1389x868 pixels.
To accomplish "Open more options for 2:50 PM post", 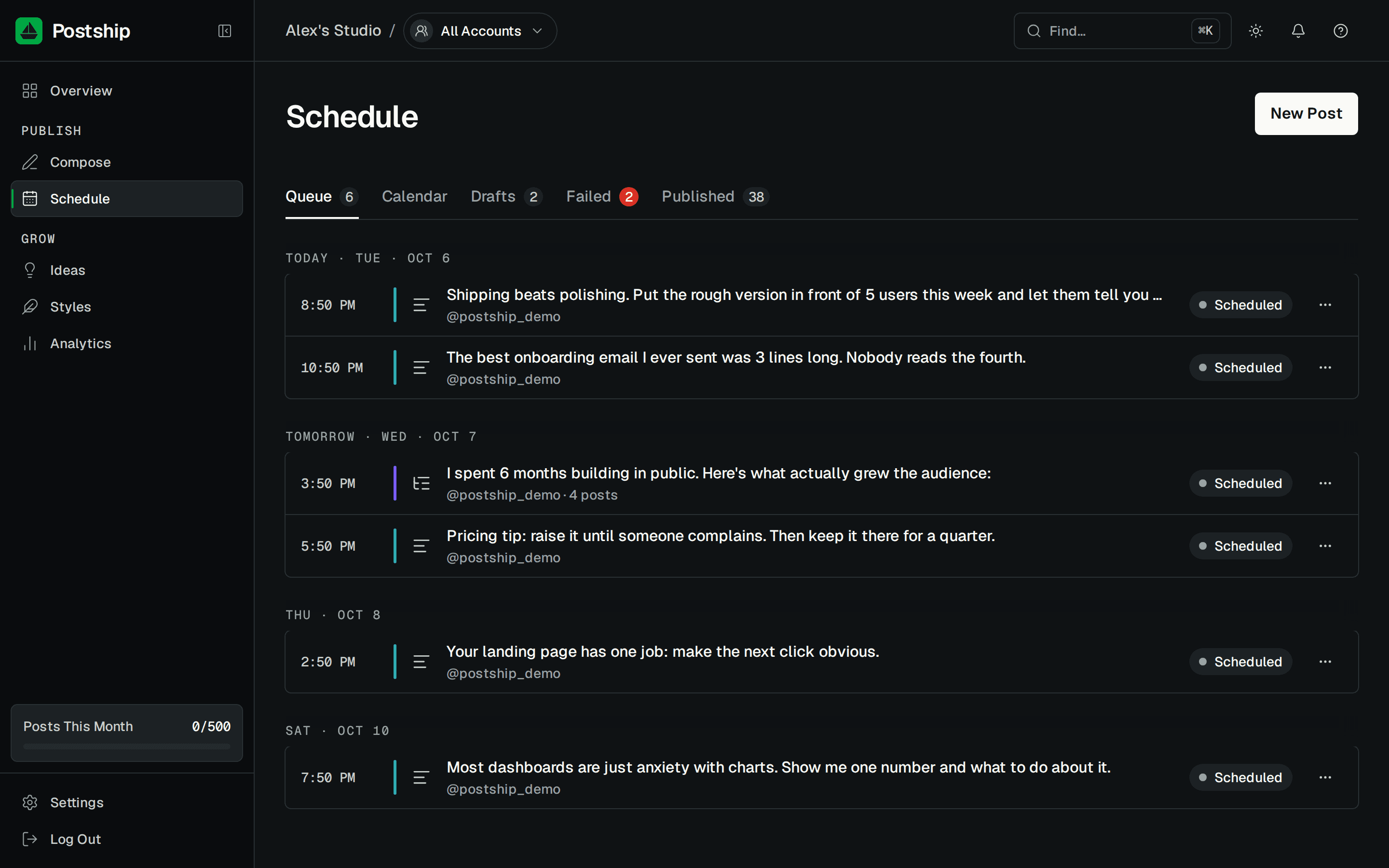I will [1325, 662].
